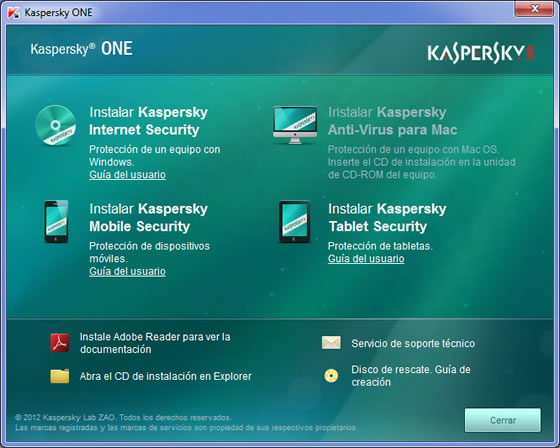Click the Adobe Reader PDF icon
This screenshot has height=448, width=560.
(x=60, y=343)
